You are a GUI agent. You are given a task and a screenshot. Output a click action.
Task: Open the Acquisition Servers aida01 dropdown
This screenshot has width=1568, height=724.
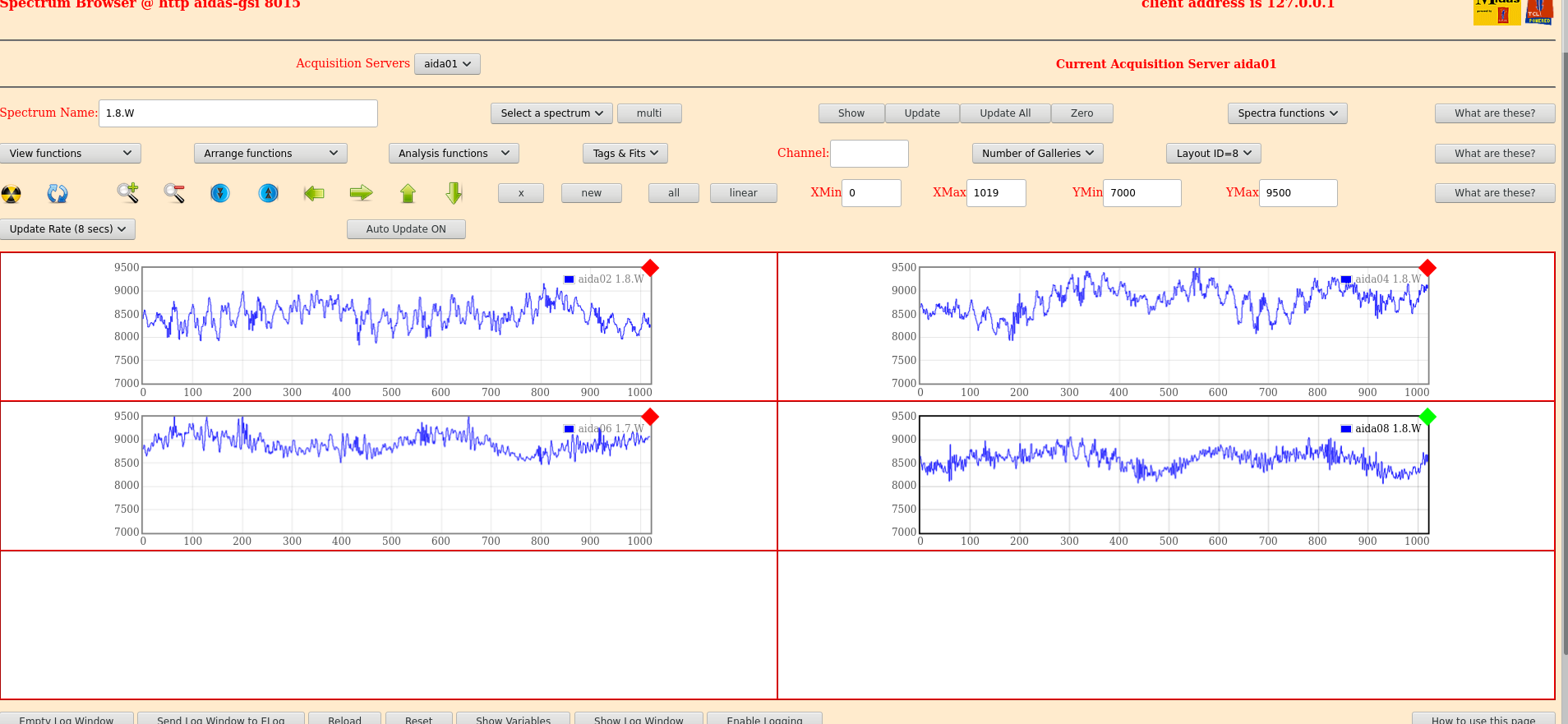(447, 64)
